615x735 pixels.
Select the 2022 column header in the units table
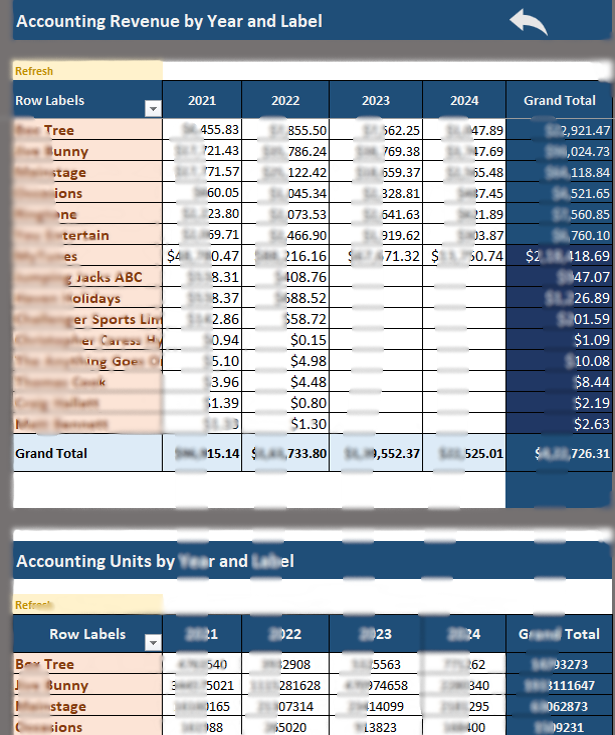(285, 634)
